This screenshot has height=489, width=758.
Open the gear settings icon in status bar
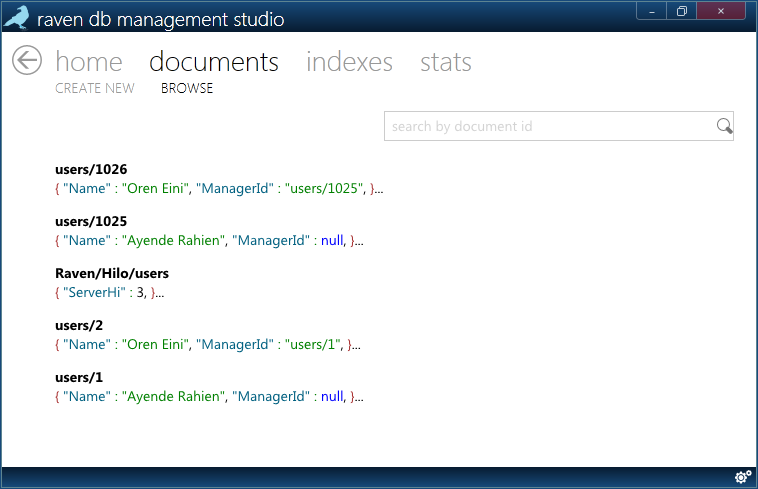[x=743, y=477]
